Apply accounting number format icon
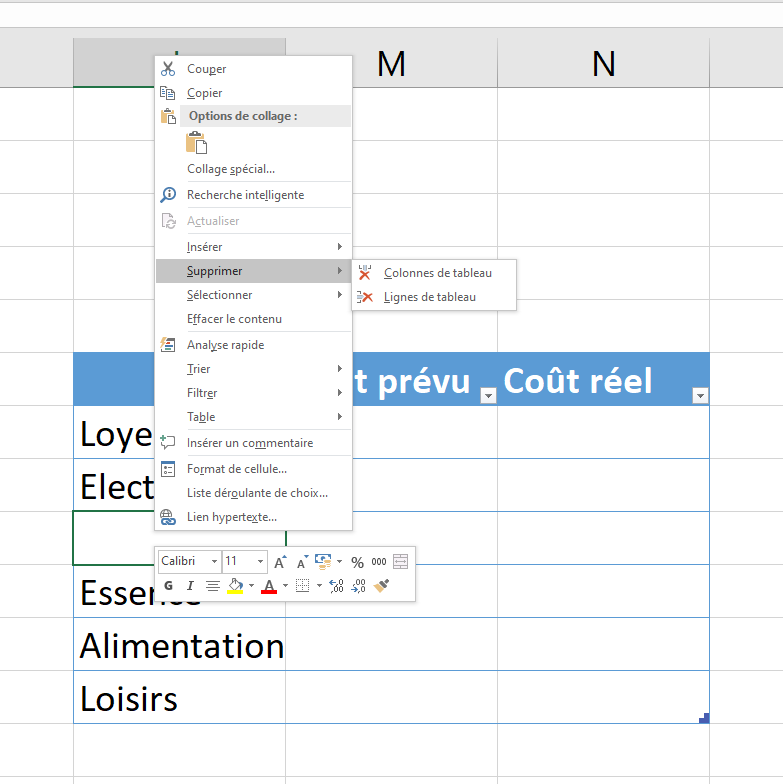The image size is (783, 784). point(324,561)
